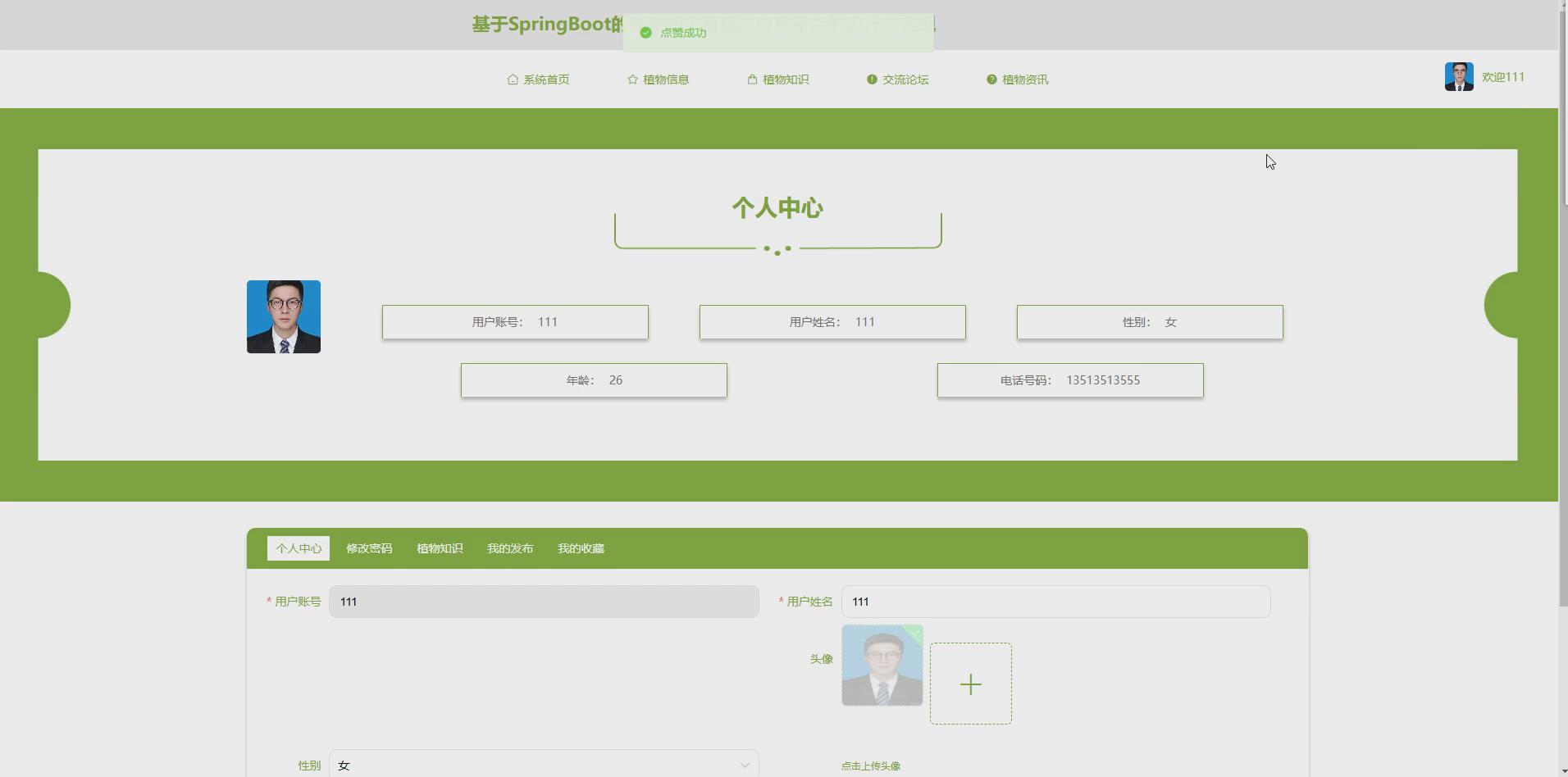The width and height of the screenshot is (1568, 777).
Task: Click the 系统首页 home icon
Action: pyautogui.click(x=510, y=79)
